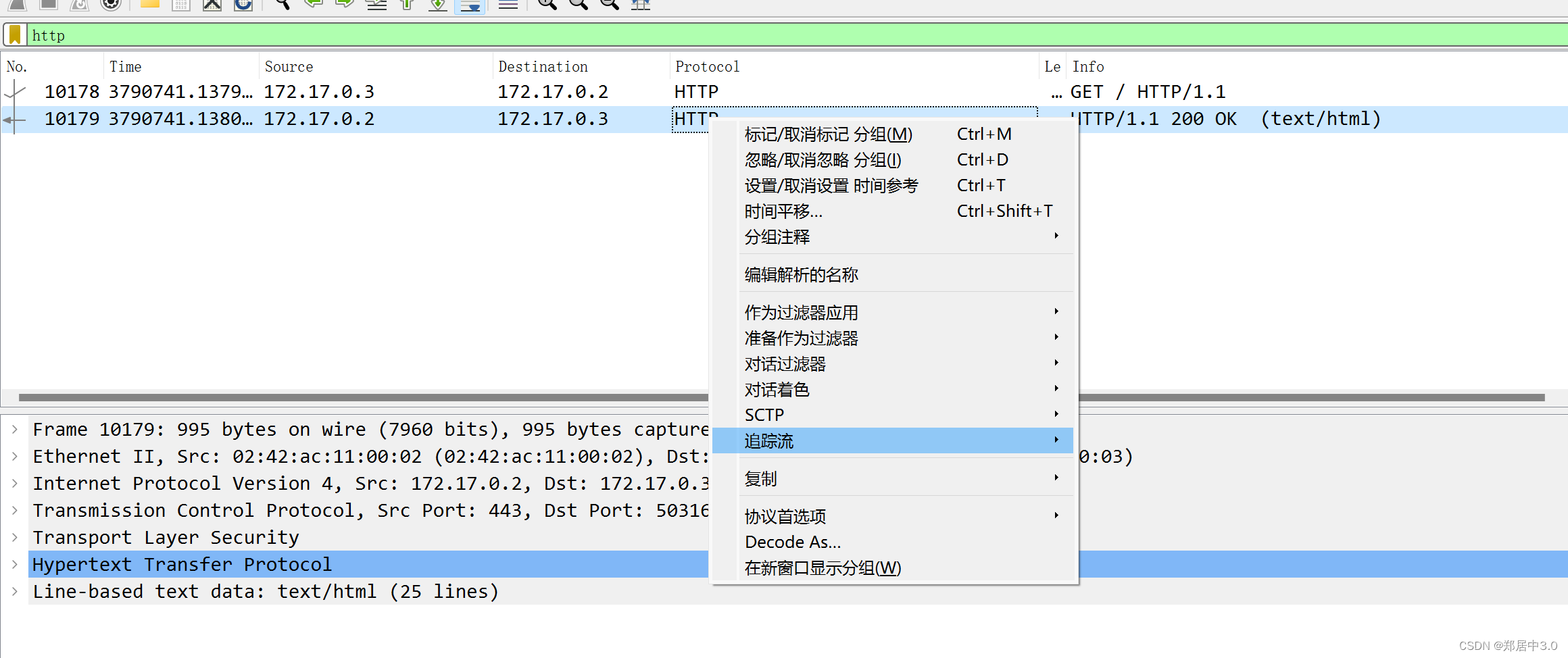Stop the running capture
This screenshot has width=1568, height=658.
coord(47,4)
